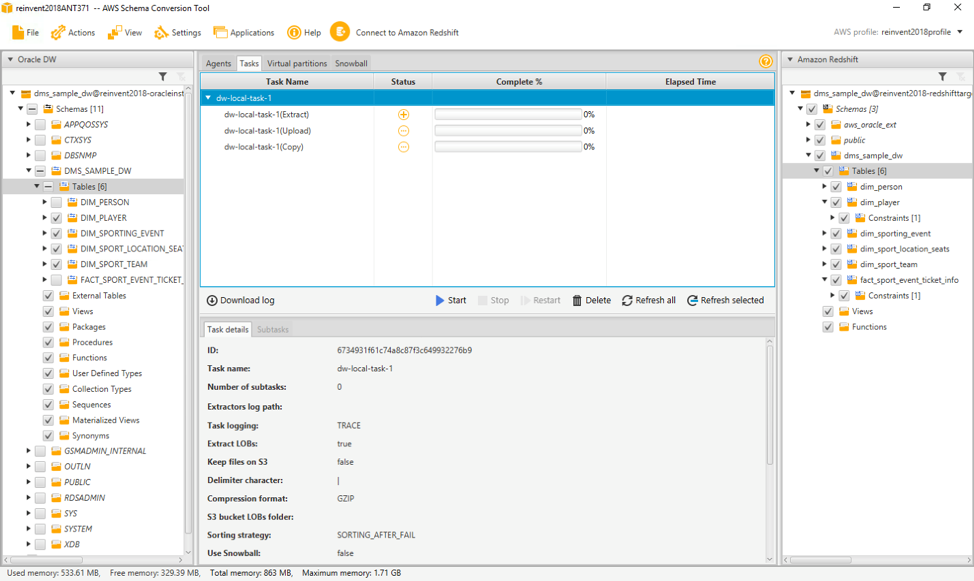The height and width of the screenshot is (581, 974).
Task: Sort by the Elapsed Time column header
Action: [x=690, y=81]
